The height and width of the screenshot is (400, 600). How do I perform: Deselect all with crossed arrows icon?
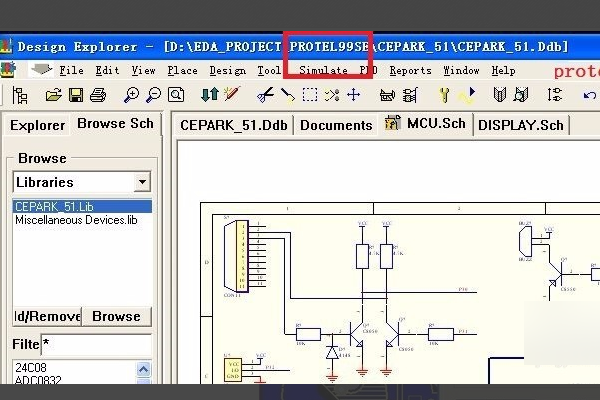tap(332, 95)
